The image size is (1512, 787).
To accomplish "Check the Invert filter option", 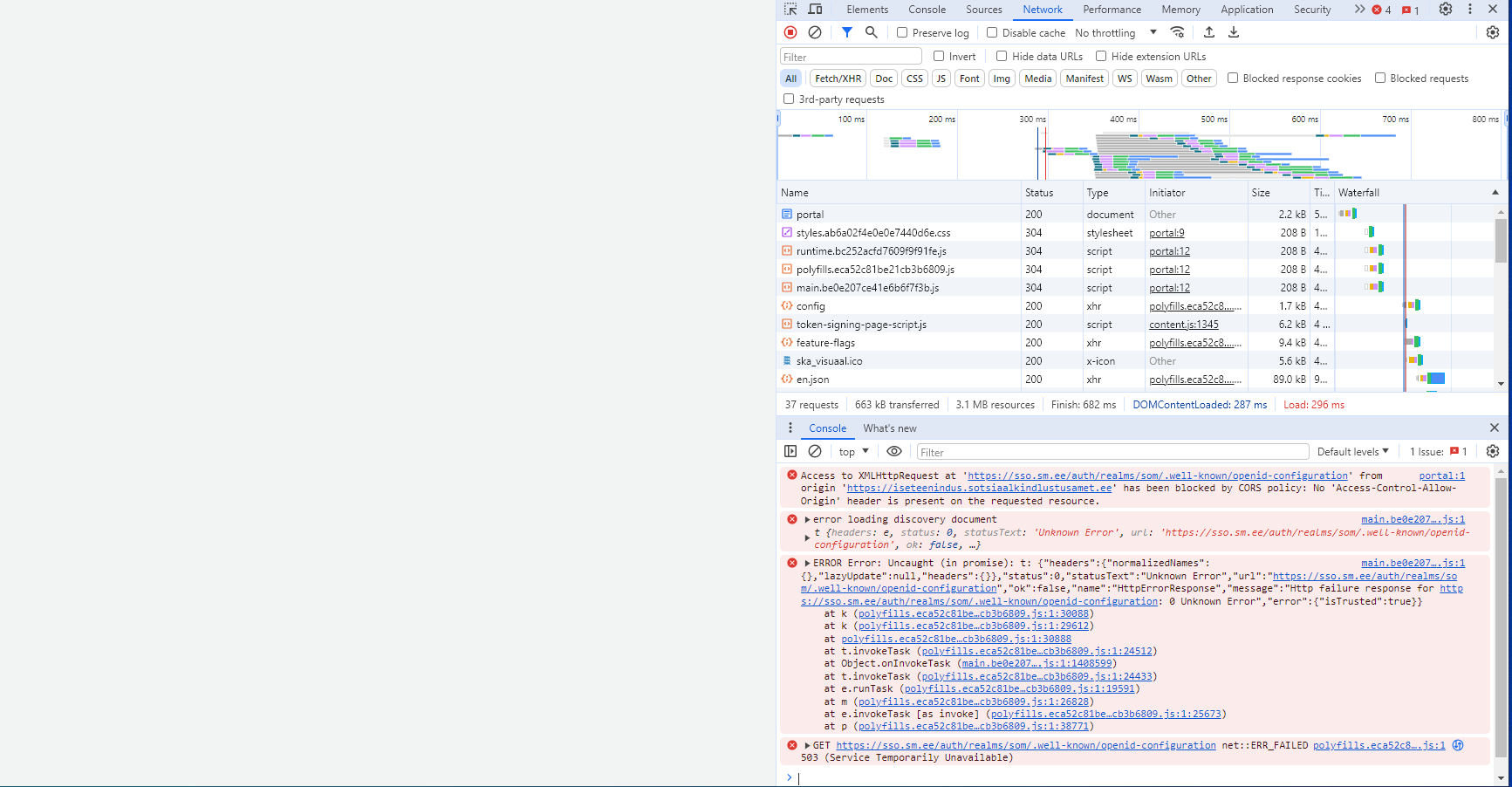I will (939, 56).
